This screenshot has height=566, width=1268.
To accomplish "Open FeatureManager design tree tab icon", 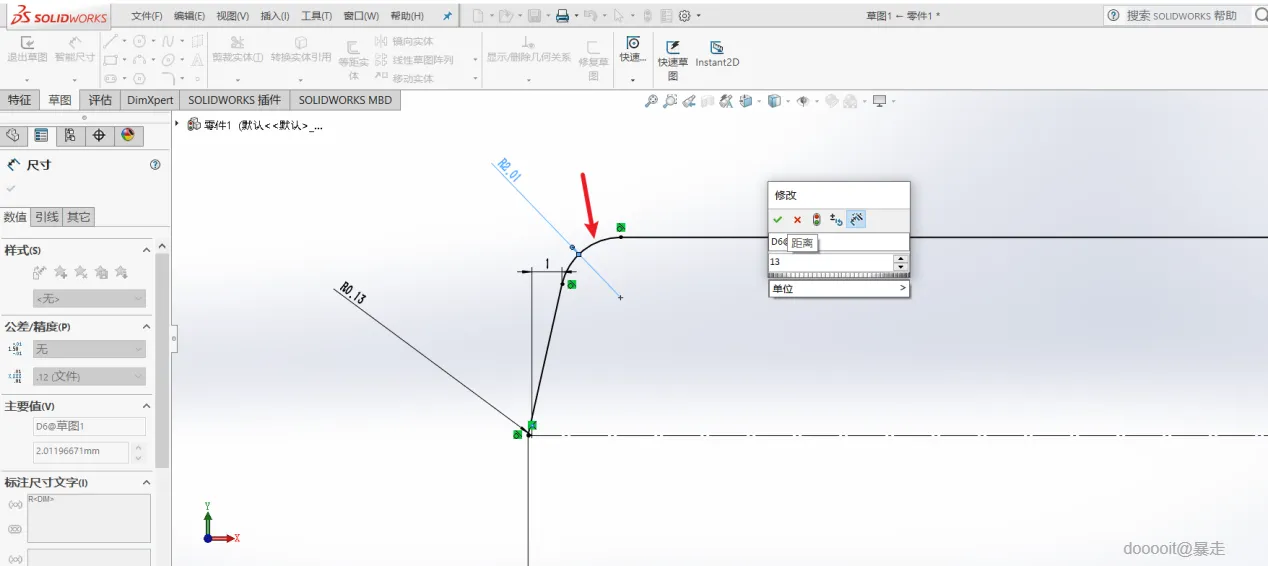I will coord(13,135).
